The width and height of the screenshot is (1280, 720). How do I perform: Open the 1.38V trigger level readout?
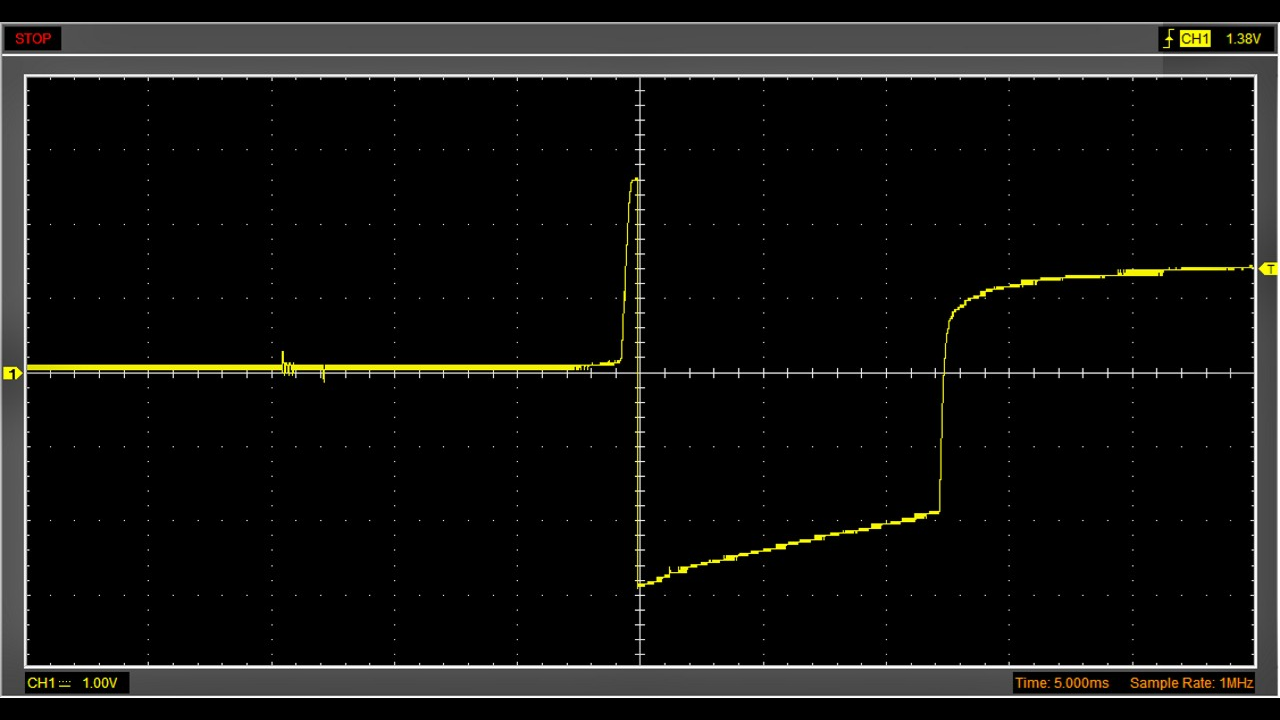[1243, 39]
